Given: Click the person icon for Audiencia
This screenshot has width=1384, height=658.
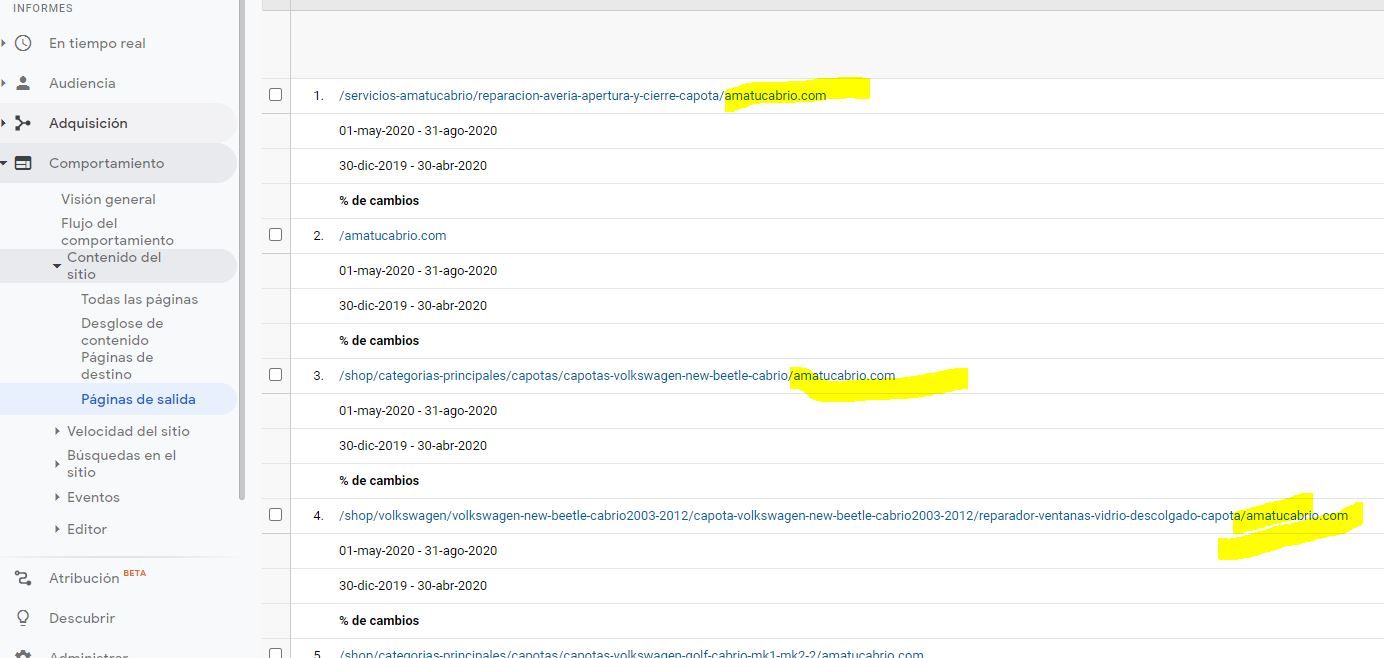Looking at the screenshot, I should [23, 83].
